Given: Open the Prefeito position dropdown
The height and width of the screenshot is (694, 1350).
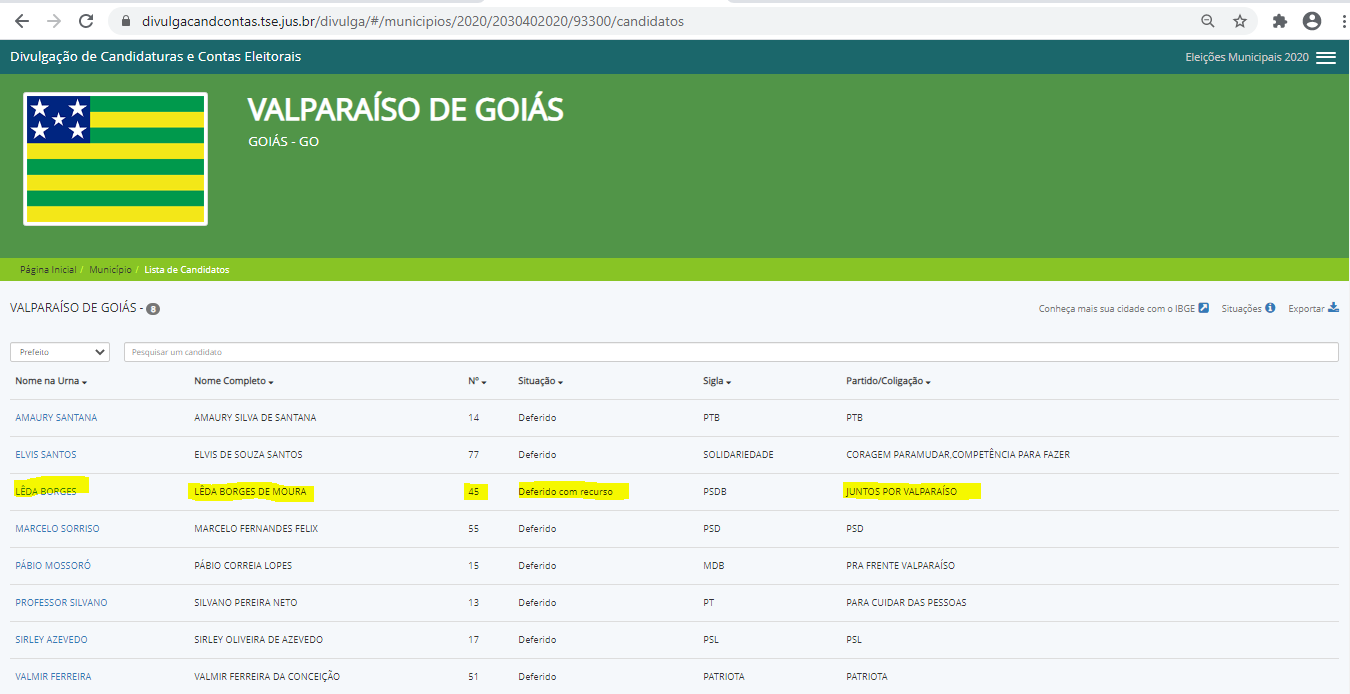Looking at the screenshot, I should click(x=60, y=352).
